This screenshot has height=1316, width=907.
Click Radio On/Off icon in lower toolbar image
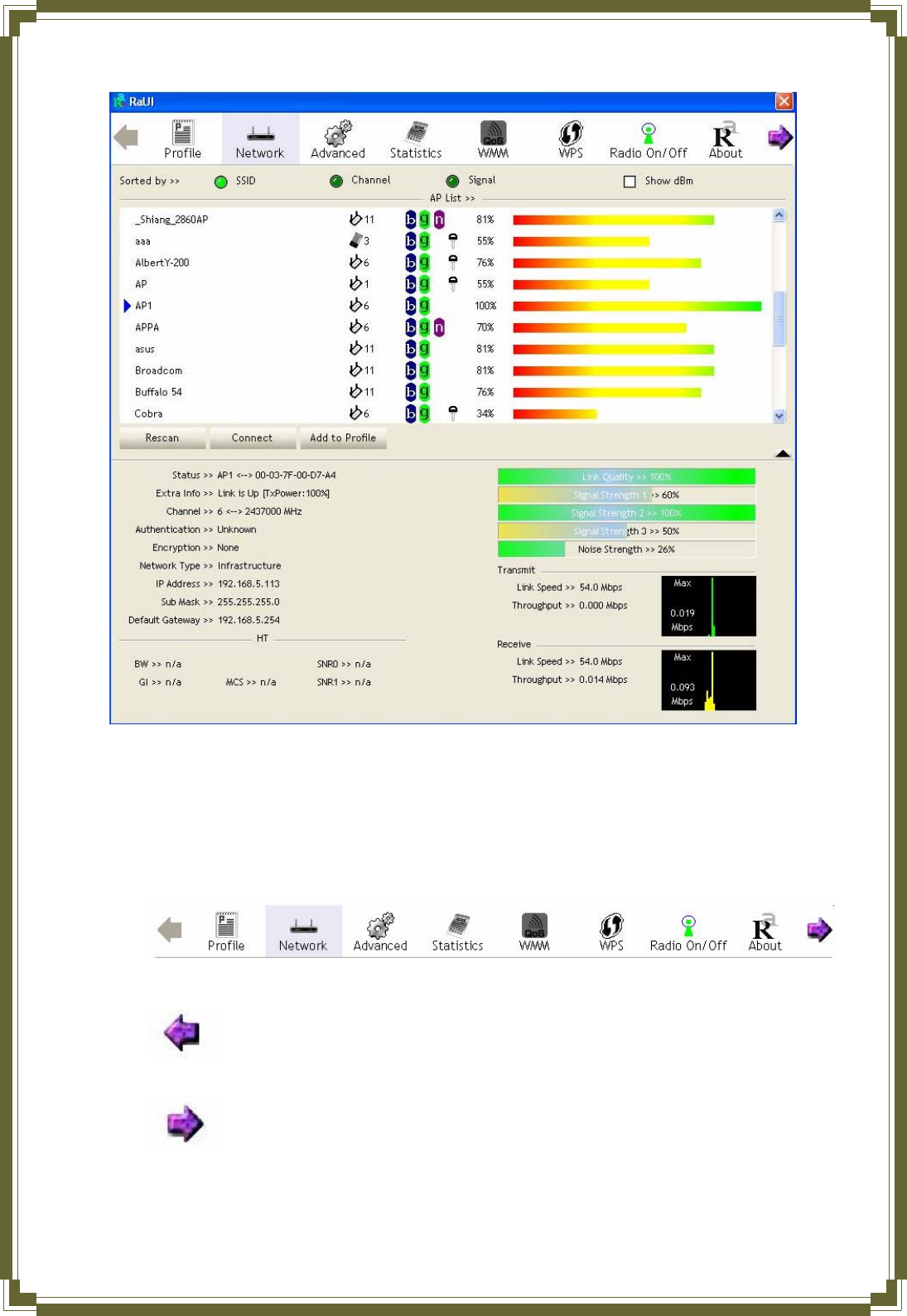pyautogui.click(x=688, y=931)
